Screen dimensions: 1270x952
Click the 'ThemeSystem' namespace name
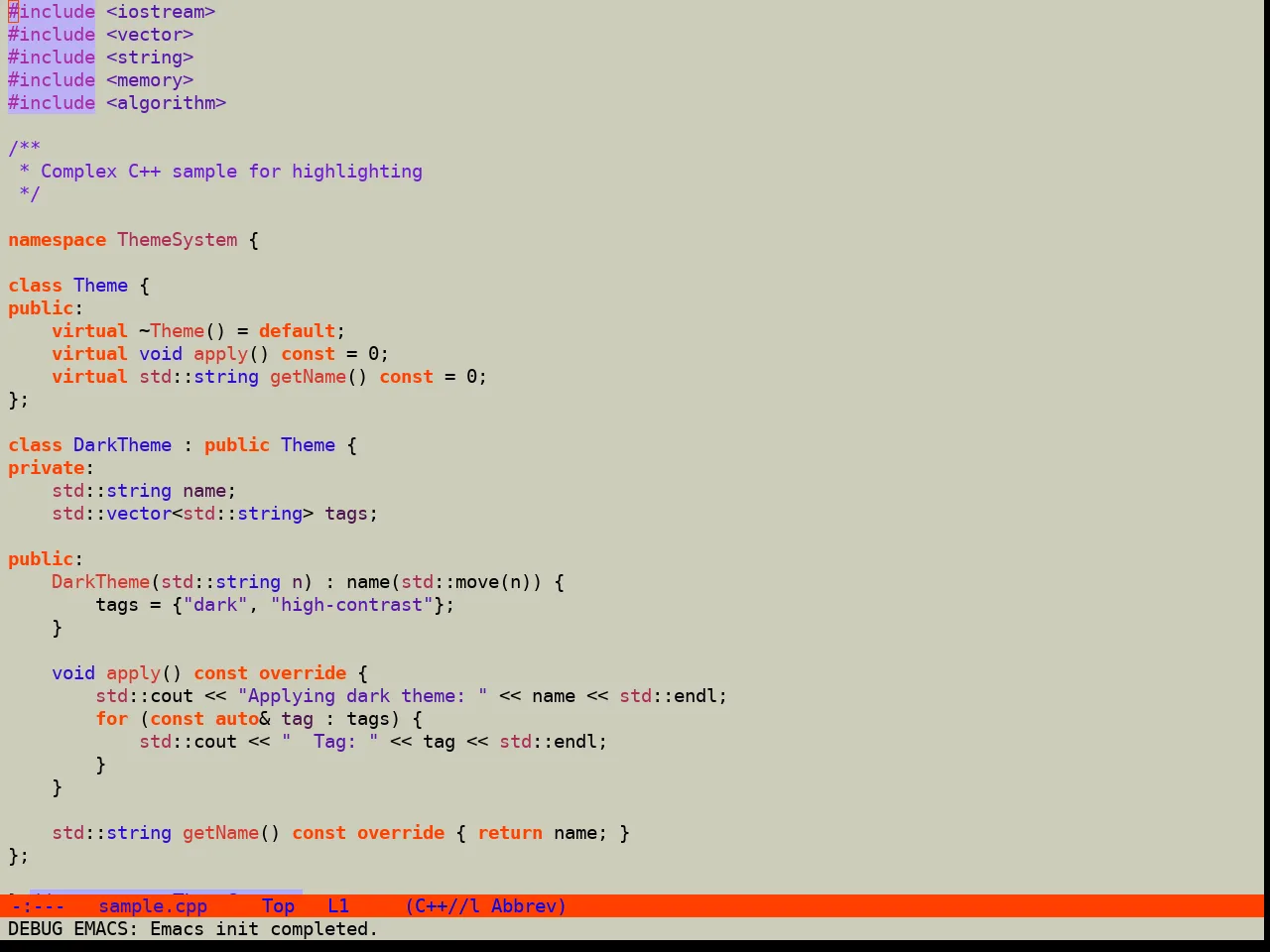coord(178,240)
